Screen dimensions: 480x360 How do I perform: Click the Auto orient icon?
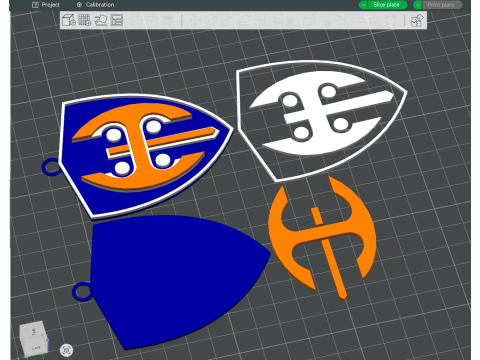tap(101, 20)
